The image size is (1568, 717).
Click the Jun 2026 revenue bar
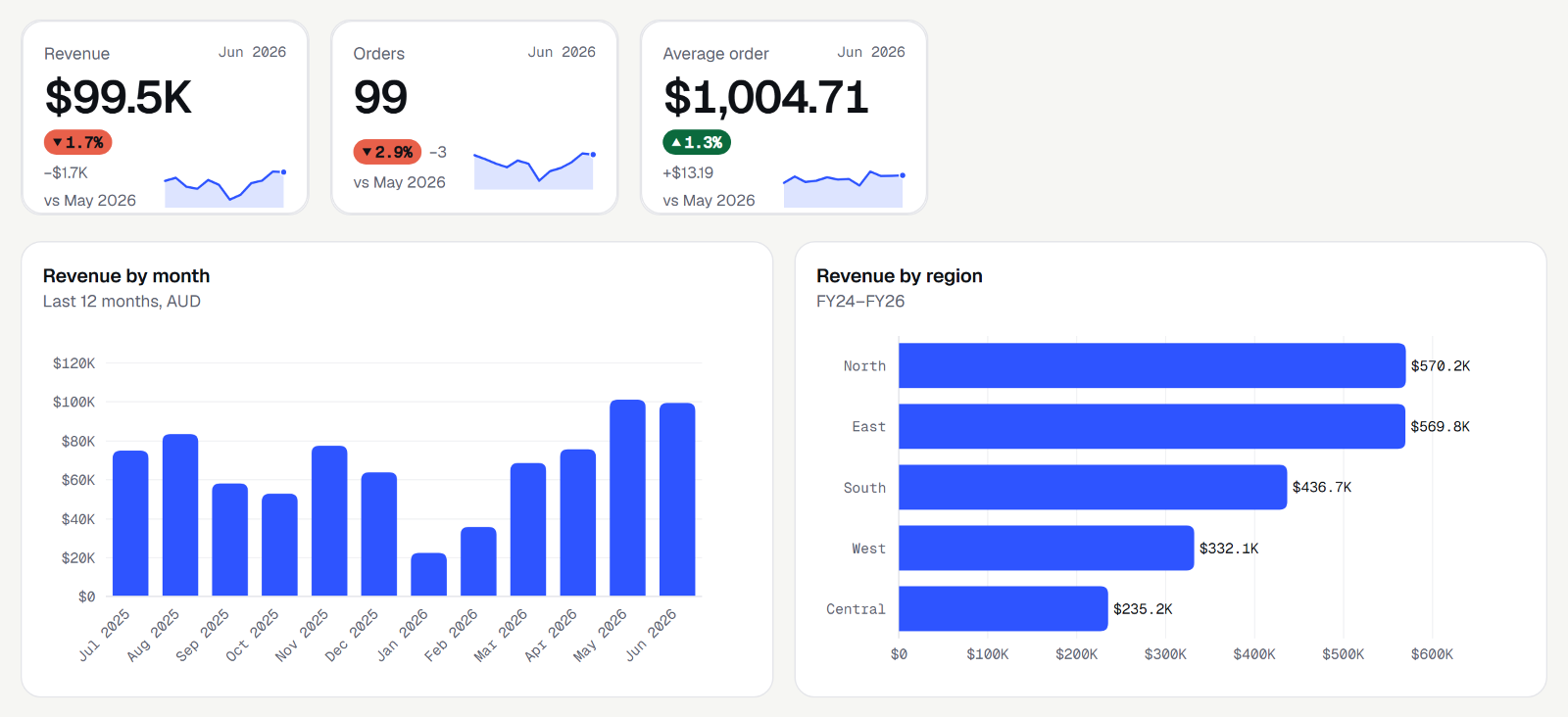click(677, 500)
